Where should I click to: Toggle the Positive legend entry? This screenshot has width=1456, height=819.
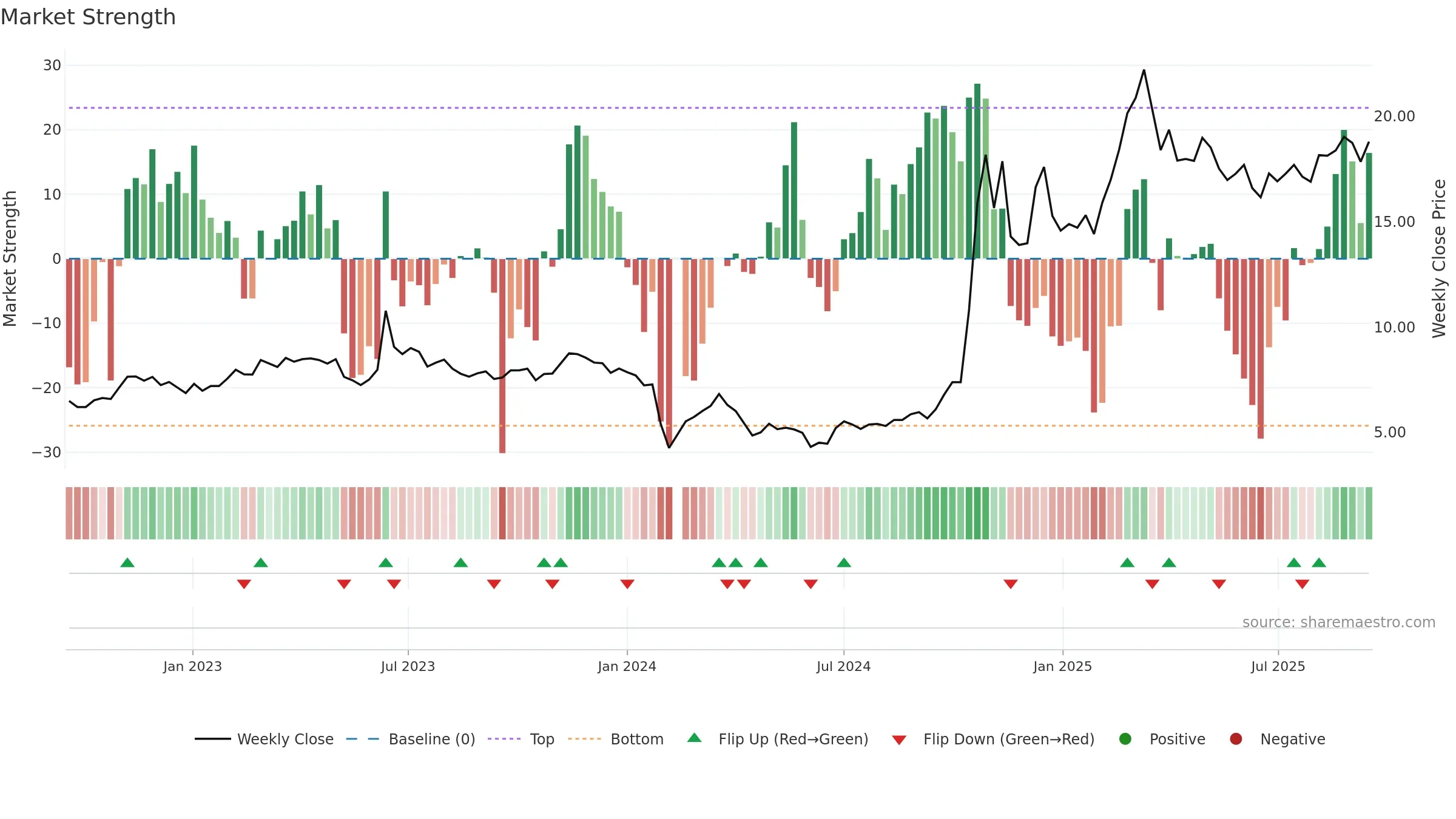click(1162, 739)
